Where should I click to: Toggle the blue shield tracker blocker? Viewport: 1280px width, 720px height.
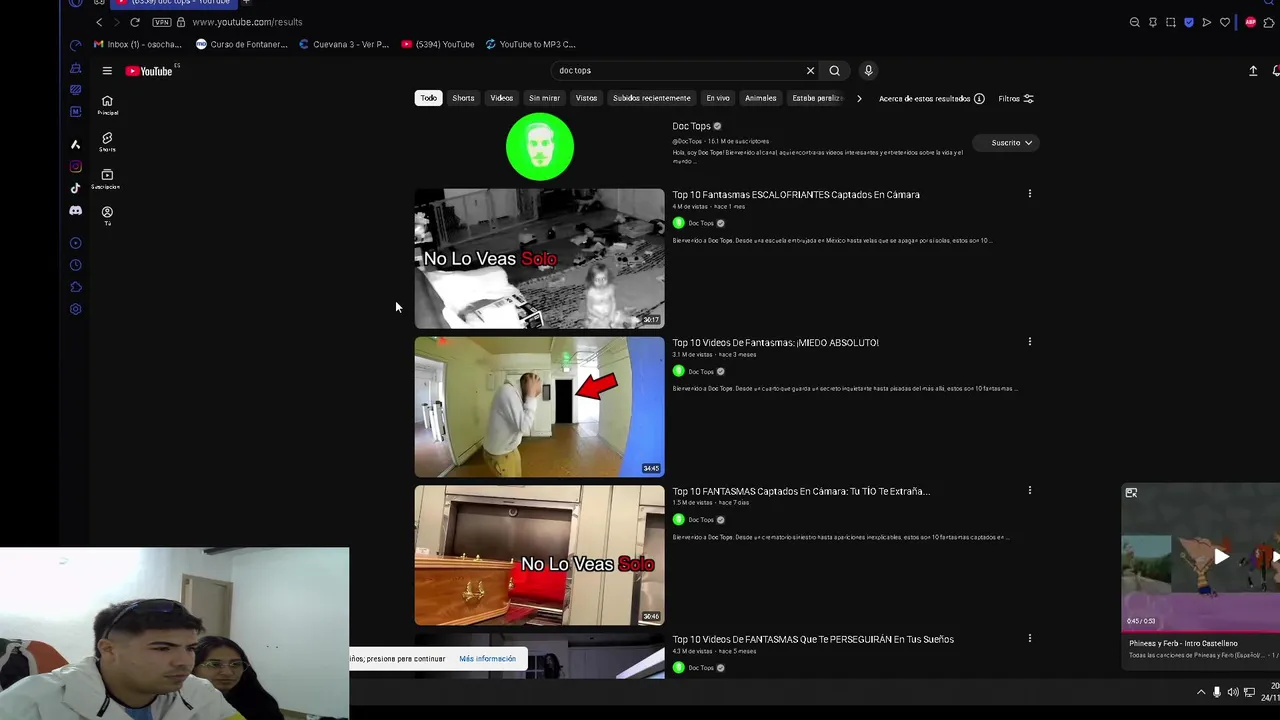1189,22
